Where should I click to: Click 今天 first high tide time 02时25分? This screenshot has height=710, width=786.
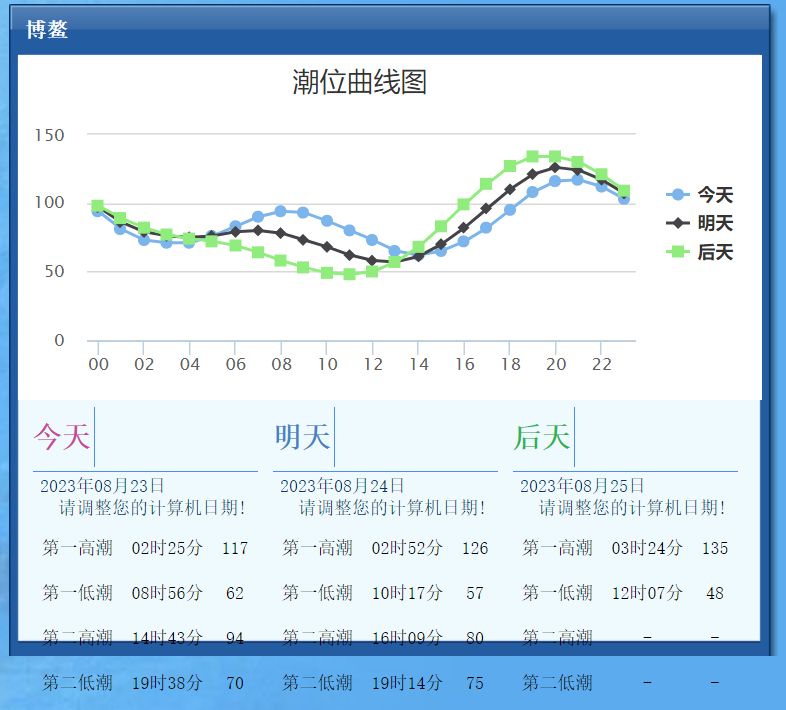[167, 548]
